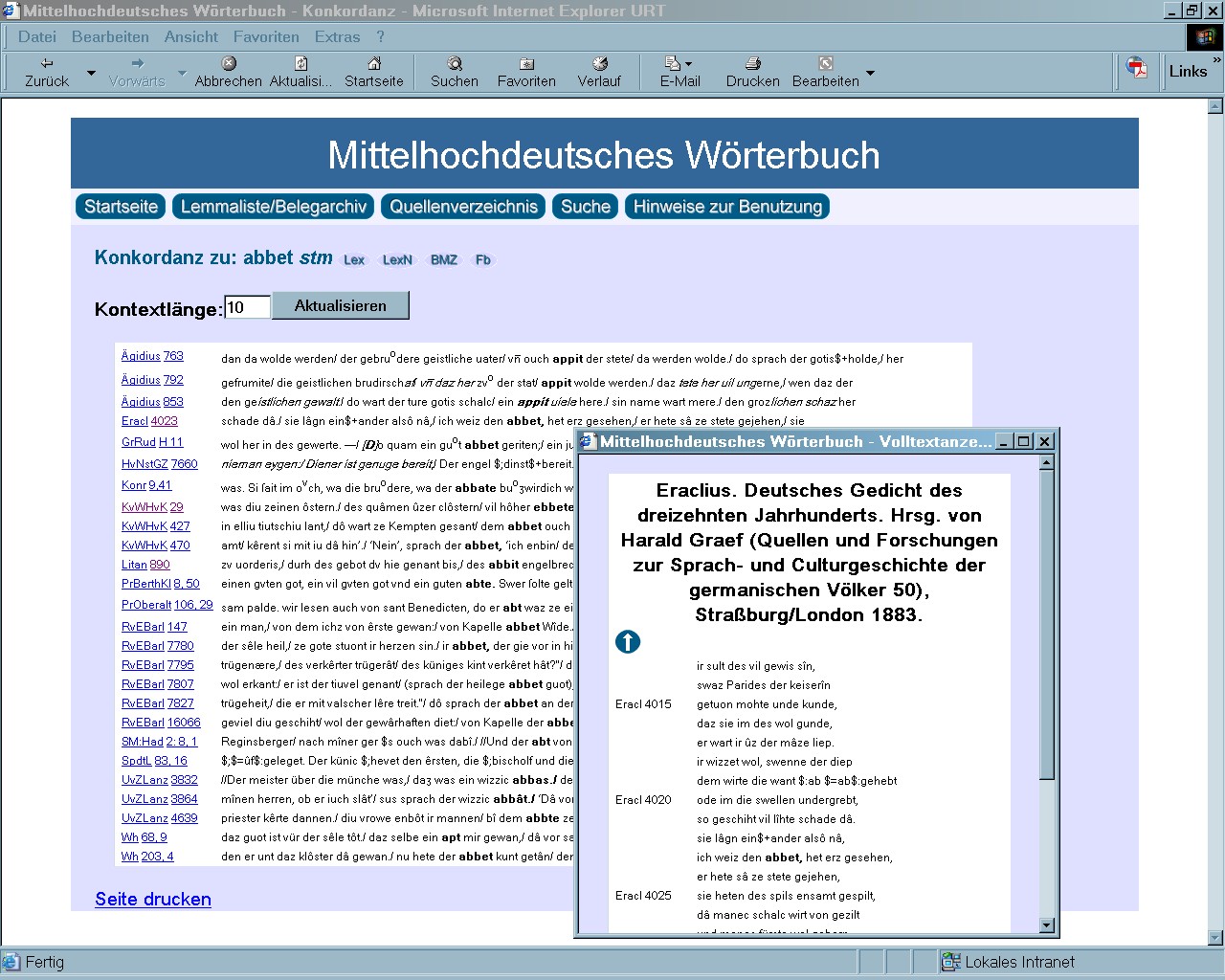Expand the E-Mail dropdown arrow
The height and width of the screenshot is (980, 1225).
688,64
